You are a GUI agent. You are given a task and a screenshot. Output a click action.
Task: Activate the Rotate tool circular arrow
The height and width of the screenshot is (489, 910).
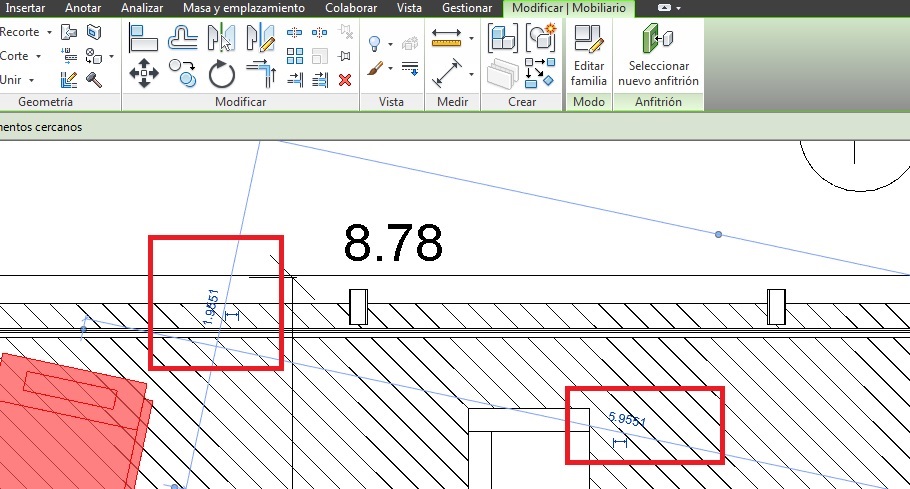221,73
